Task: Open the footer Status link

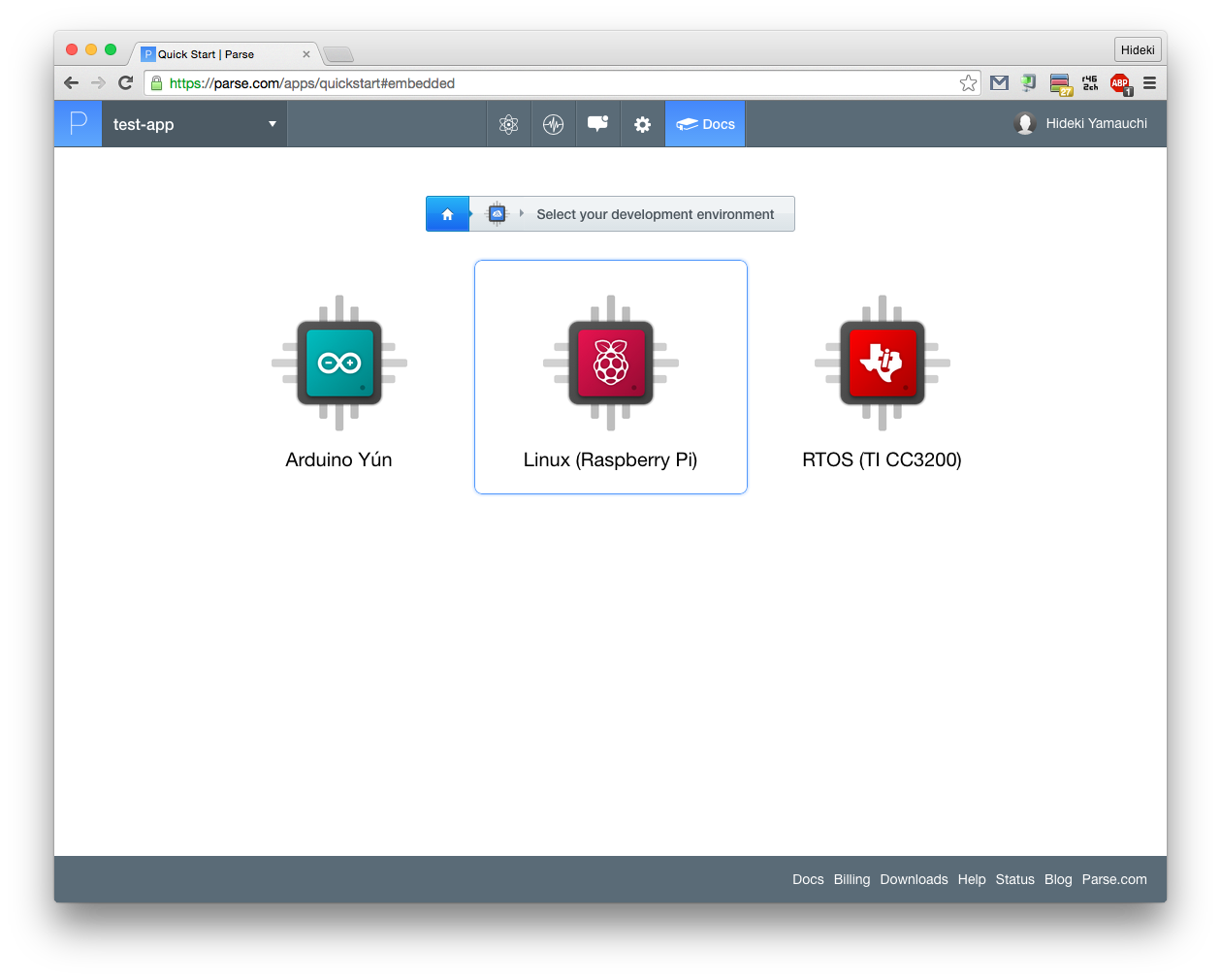Action: tap(1014, 879)
